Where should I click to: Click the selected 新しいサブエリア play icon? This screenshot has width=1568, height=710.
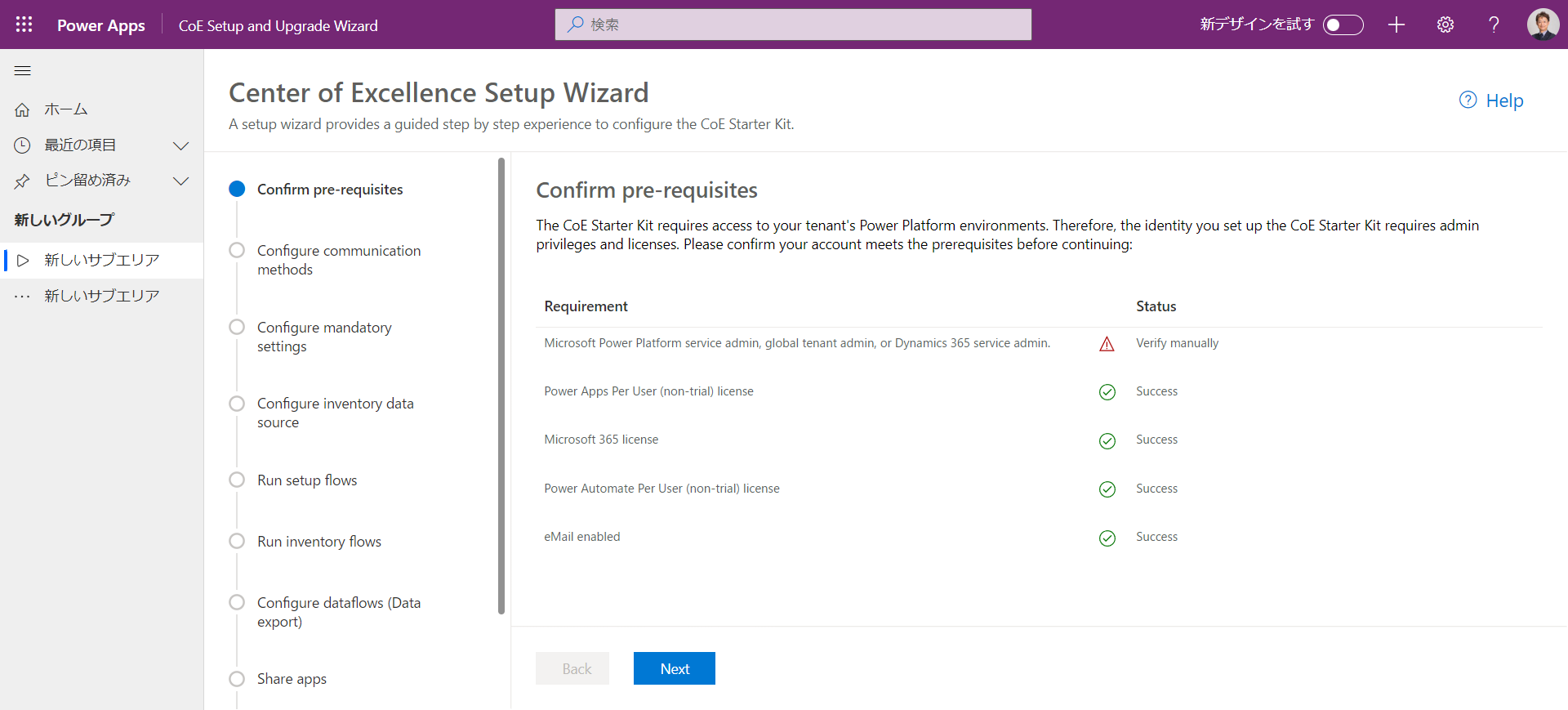pyautogui.click(x=23, y=261)
